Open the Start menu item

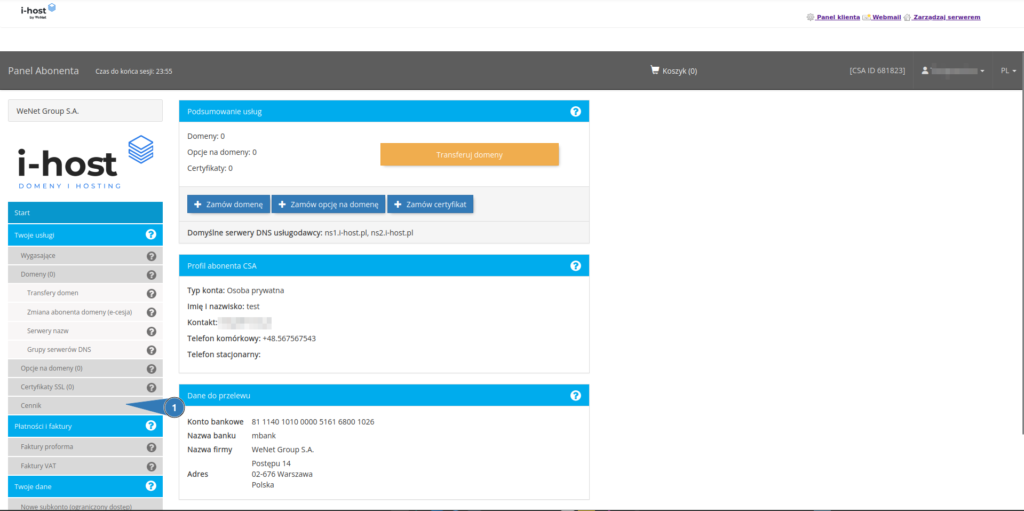[x=85, y=212]
